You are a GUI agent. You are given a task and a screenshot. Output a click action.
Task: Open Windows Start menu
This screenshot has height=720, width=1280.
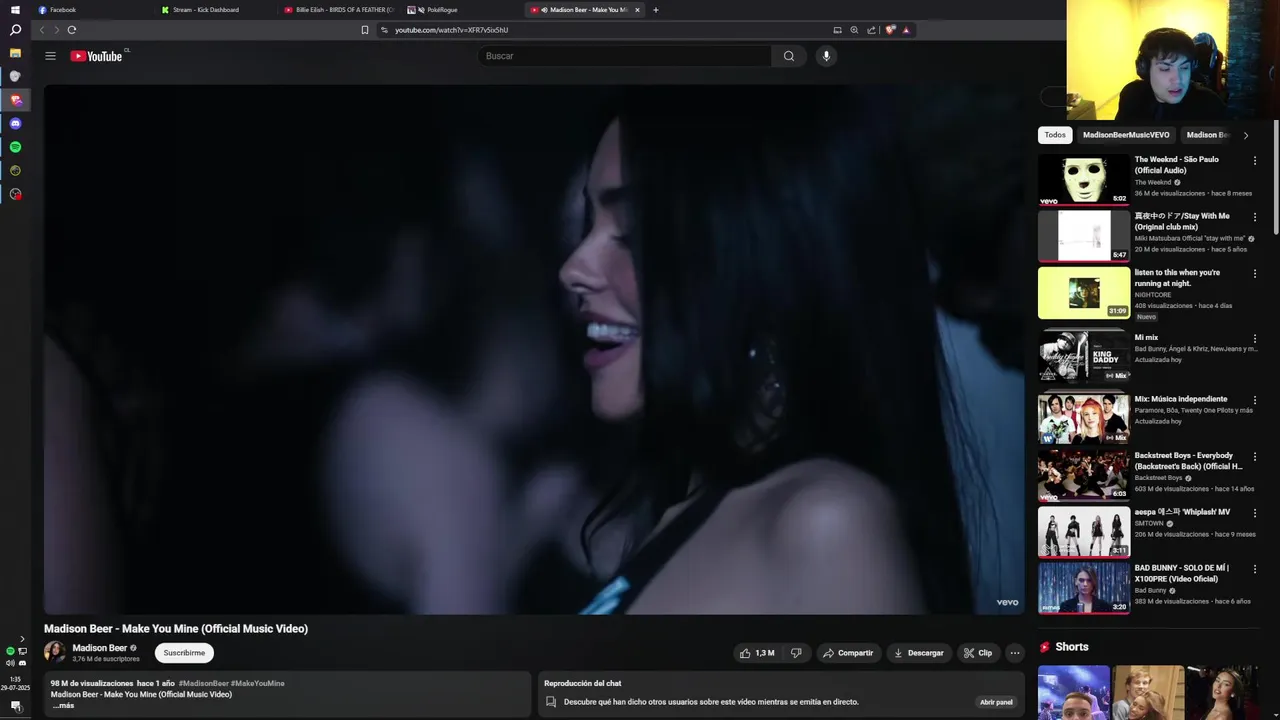tap(15, 10)
